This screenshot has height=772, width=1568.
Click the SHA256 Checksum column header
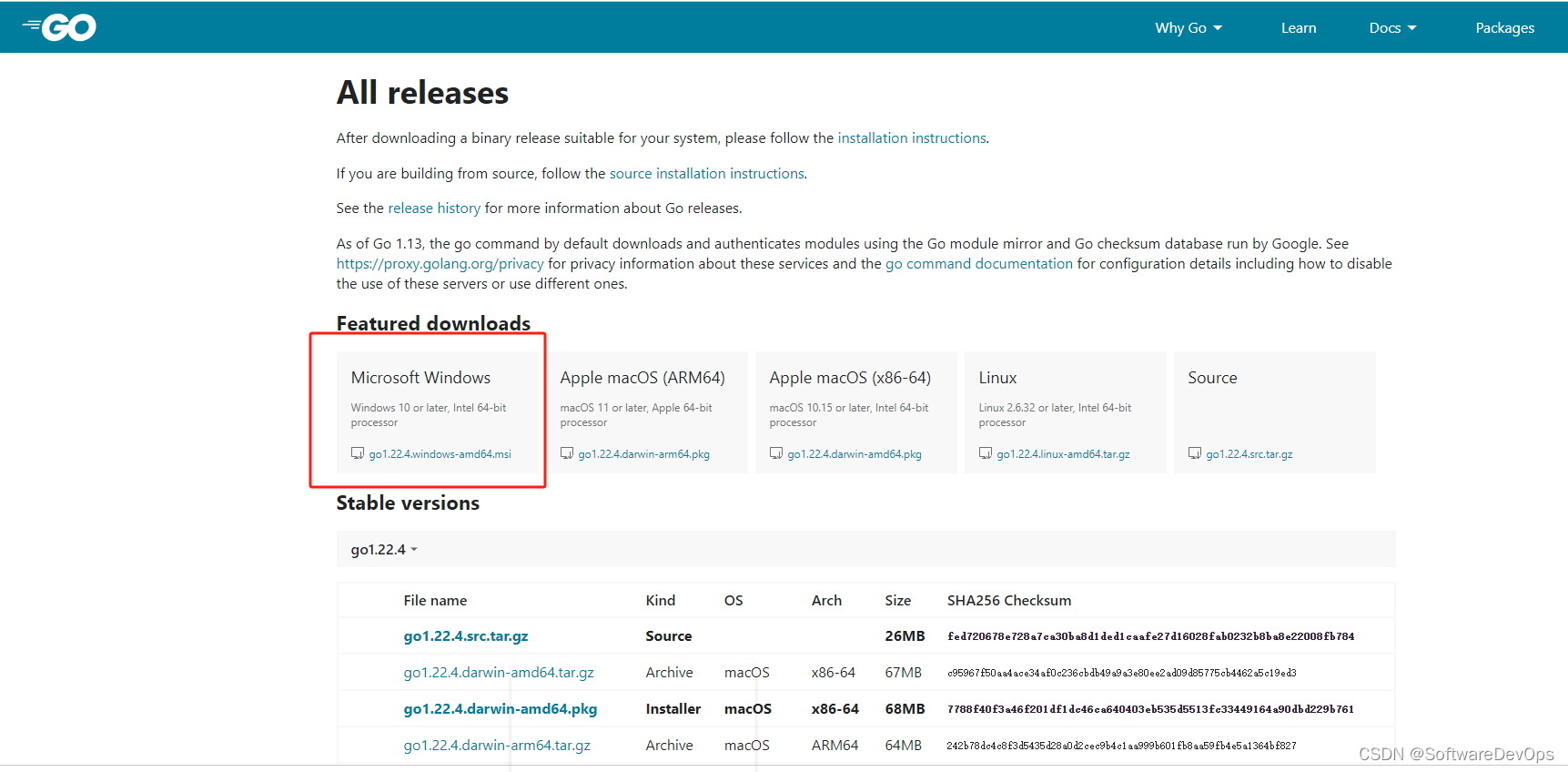click(1009, 601)
